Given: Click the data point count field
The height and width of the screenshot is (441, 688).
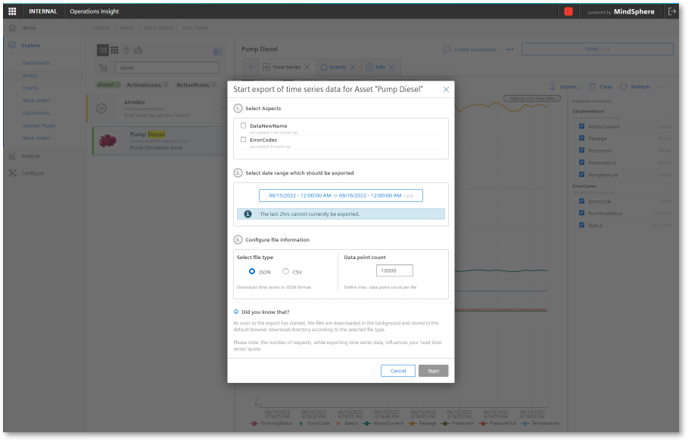Looking at the screenshot, I should tap(394, 270).
